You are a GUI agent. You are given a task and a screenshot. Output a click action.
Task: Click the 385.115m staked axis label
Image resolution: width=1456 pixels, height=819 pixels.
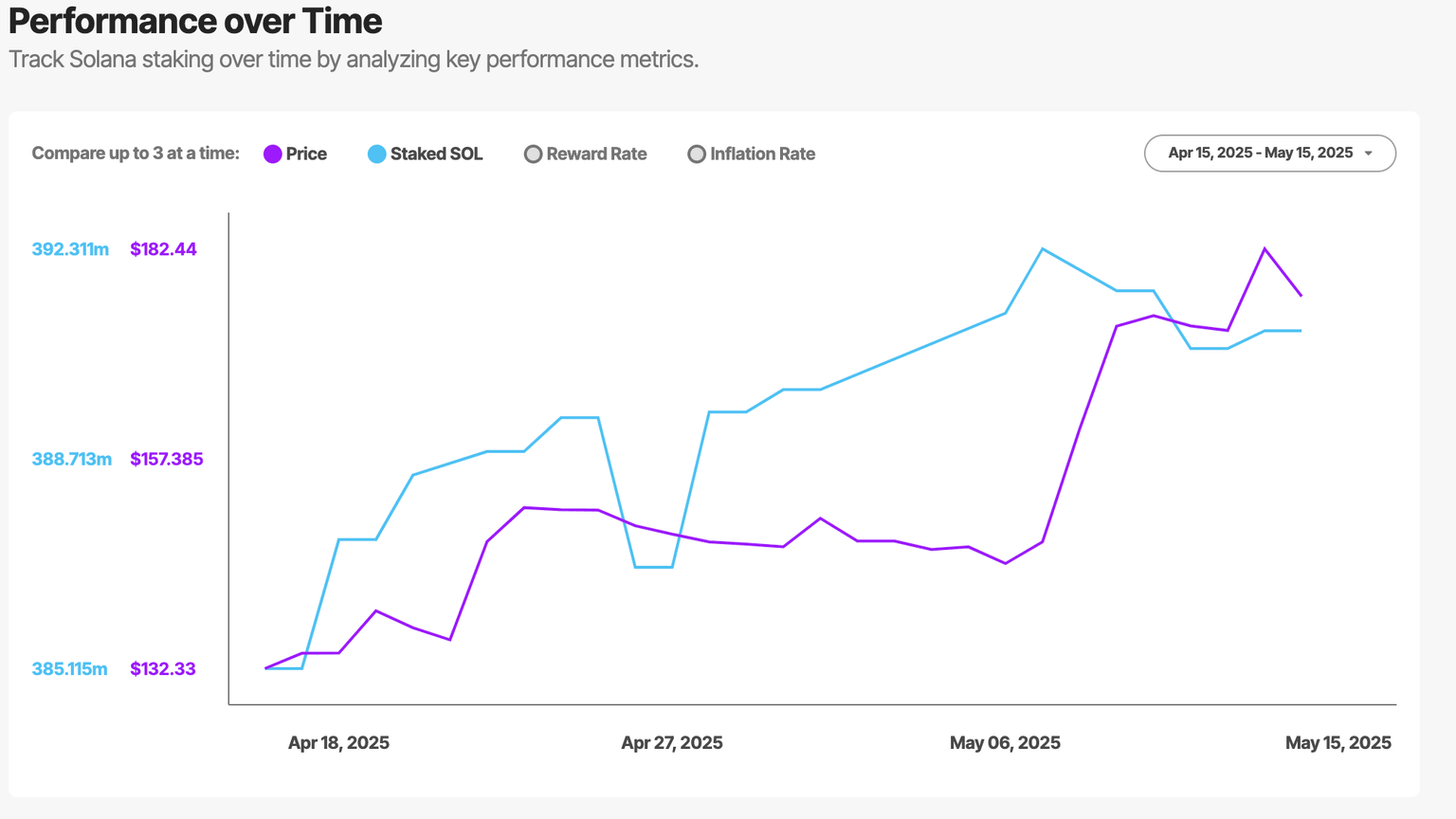[70, 668]
